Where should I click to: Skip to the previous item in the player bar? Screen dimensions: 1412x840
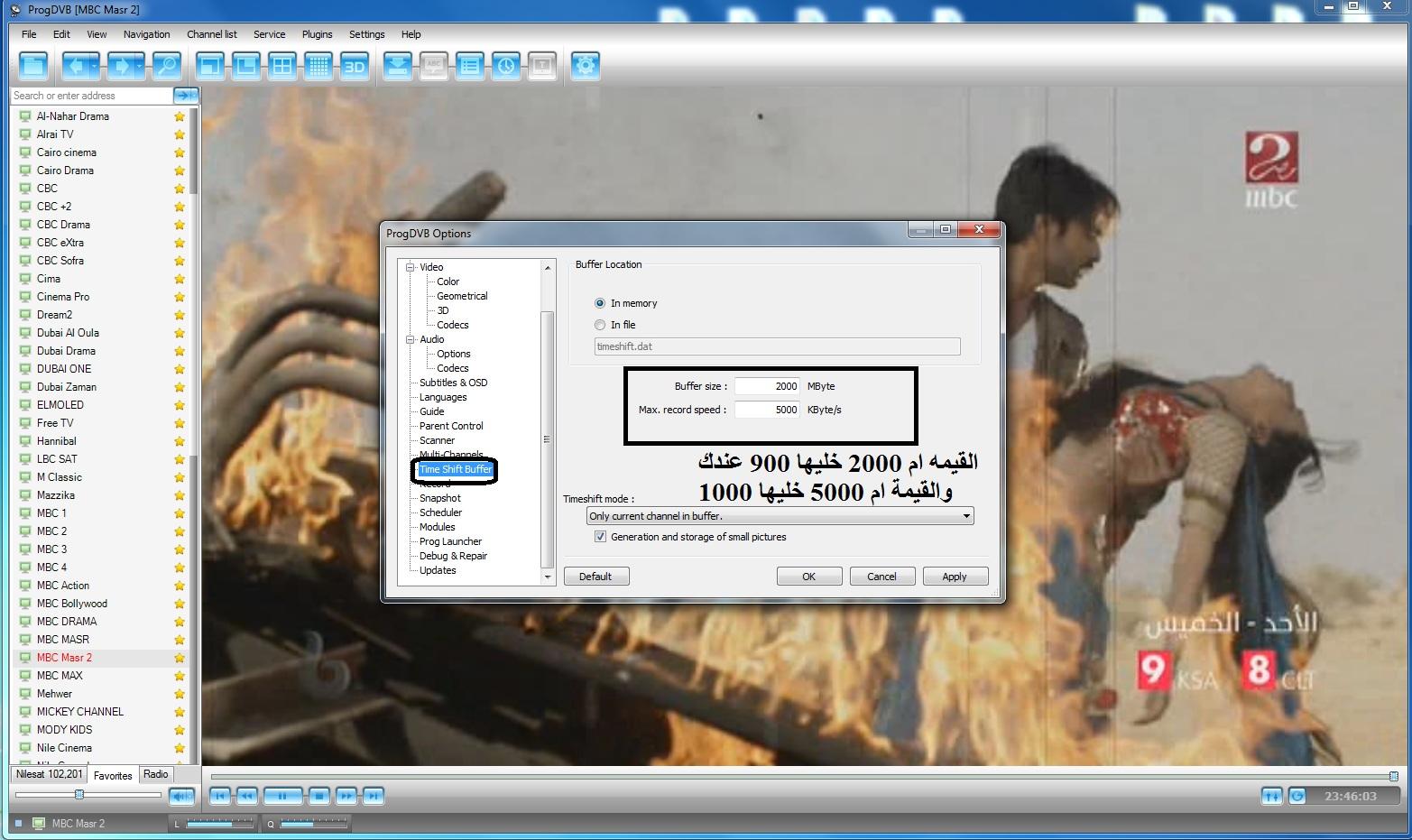click(x=219, y=796)
